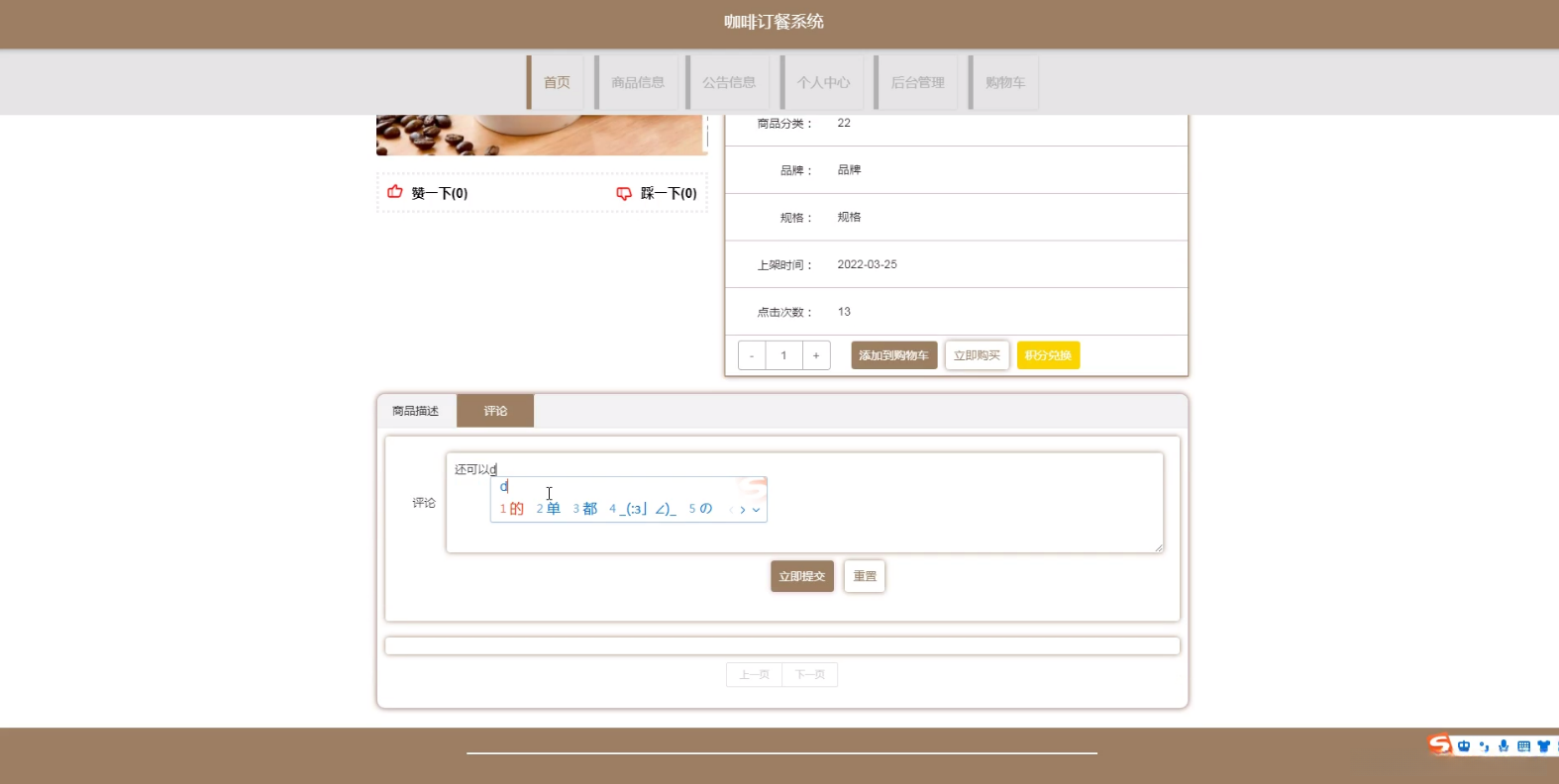1559x784 pixels.
Task: Open the Sogou input method logo menu
Action: point(1440,744)
